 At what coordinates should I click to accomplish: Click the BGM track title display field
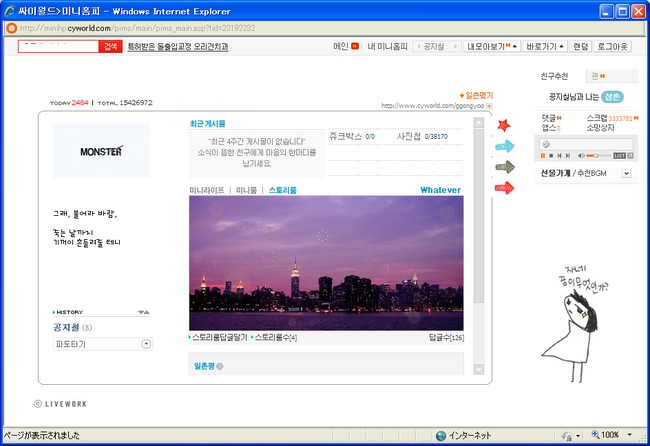(x=586, y=144)
